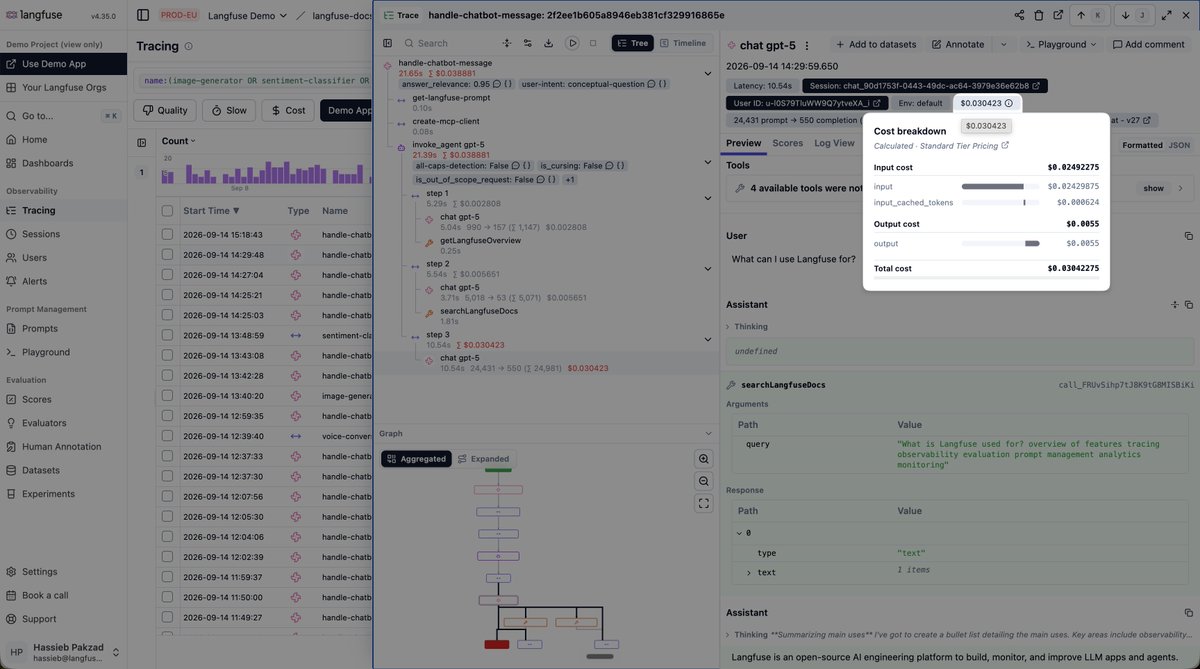Collapse the Graph section

point(708,433)
